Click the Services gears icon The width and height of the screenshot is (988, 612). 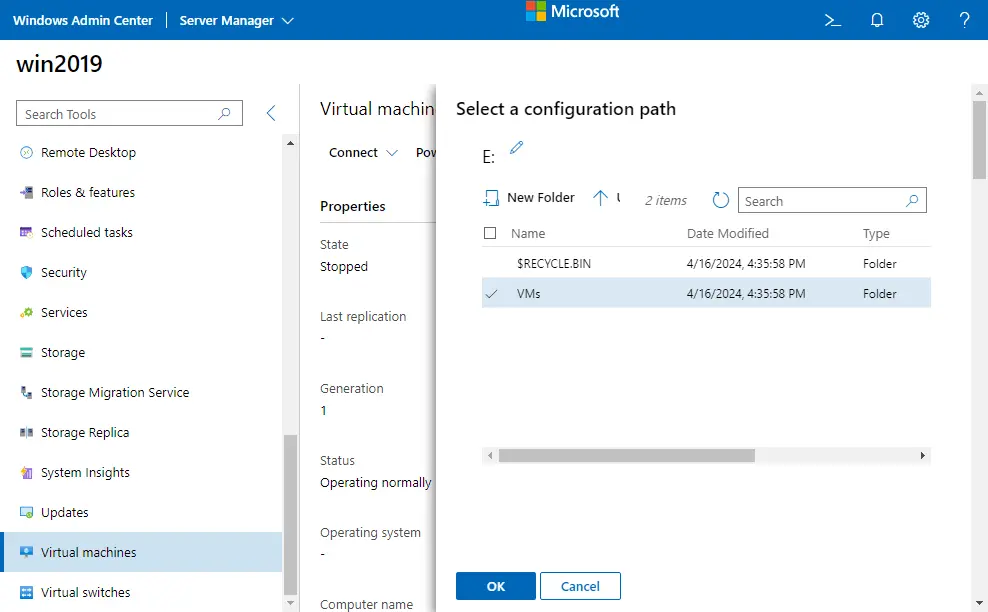26,313
